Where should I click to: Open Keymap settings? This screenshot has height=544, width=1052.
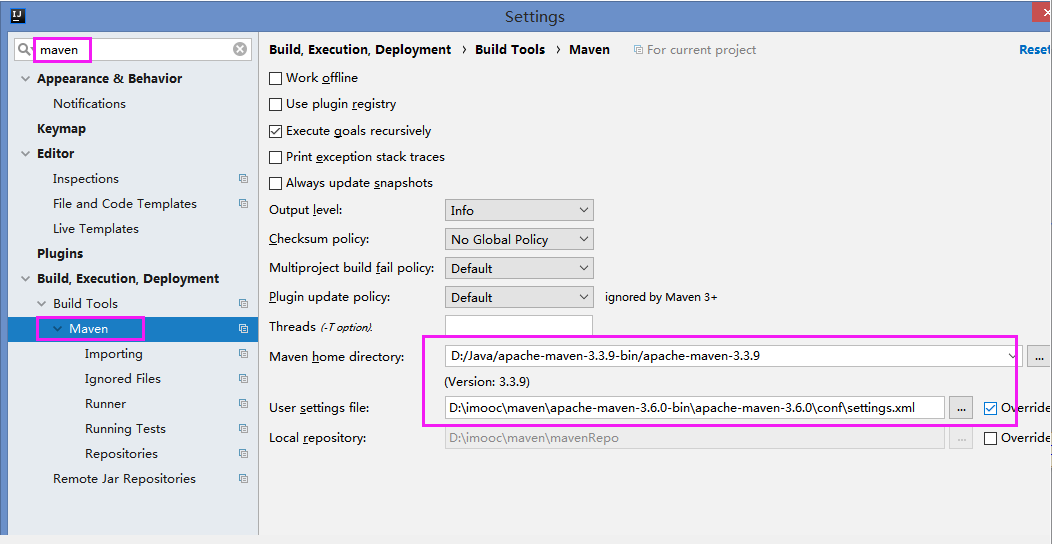(62, 129)
